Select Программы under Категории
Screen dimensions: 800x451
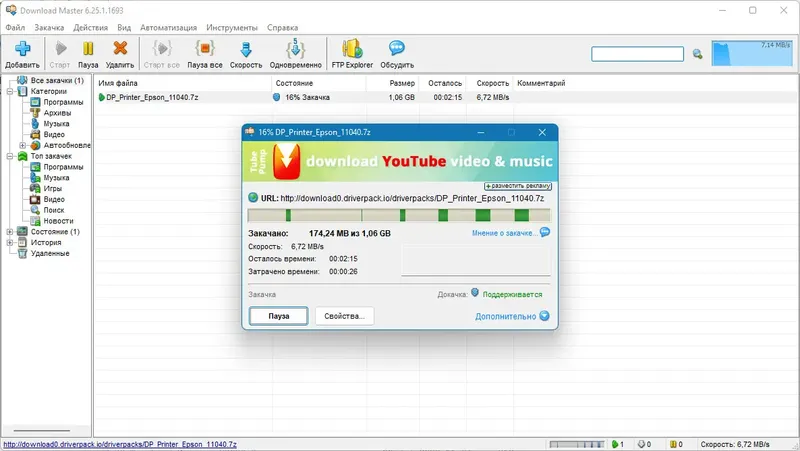63,102
